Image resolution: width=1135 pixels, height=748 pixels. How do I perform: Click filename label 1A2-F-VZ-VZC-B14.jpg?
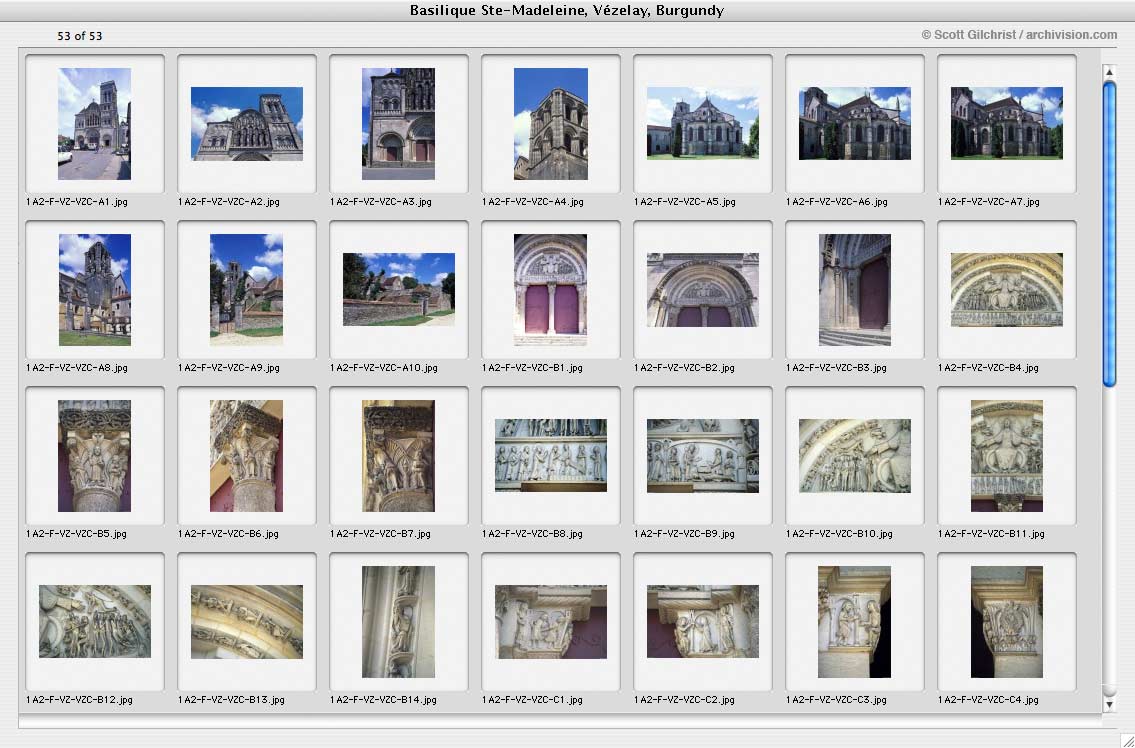(x=383, y=699)
